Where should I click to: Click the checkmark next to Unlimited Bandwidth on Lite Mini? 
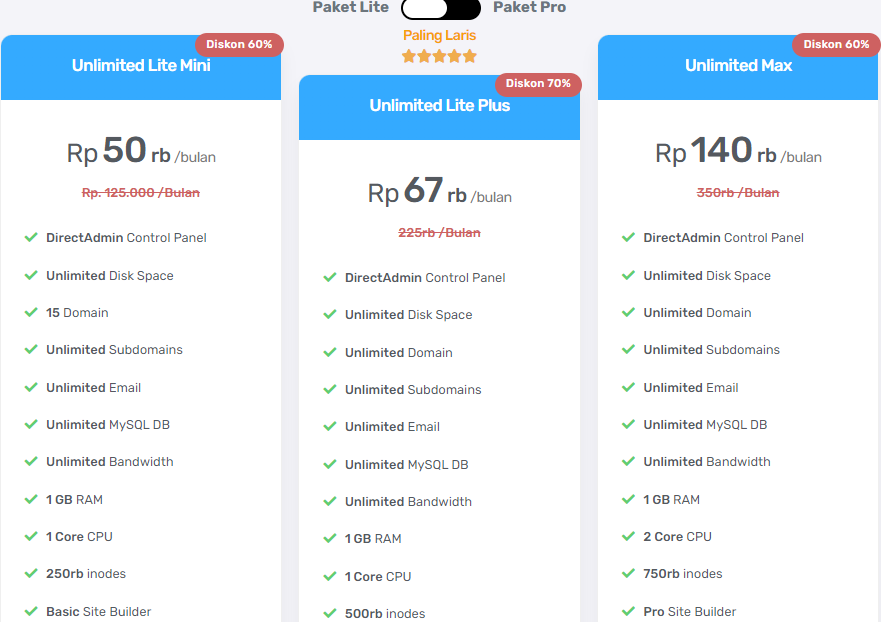coord(29,462)
